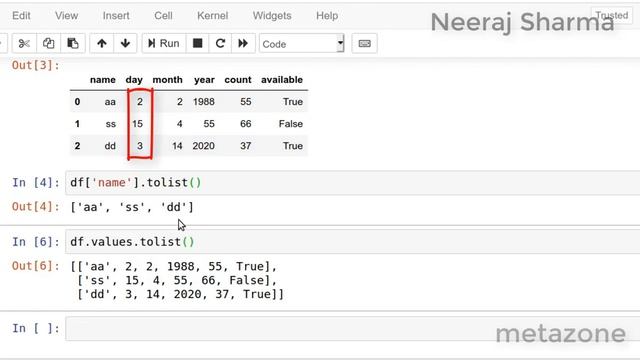This screenshot has width=640, height=360.
Task: Open the View menu
Action: 67,16
